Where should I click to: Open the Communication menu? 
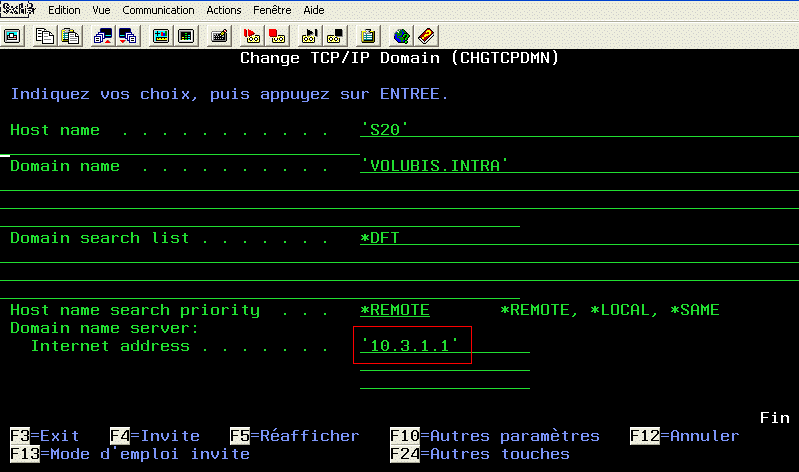[159, 9]
